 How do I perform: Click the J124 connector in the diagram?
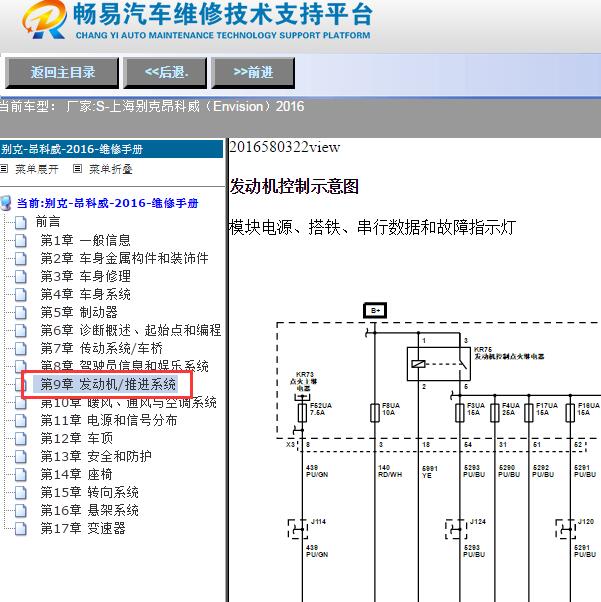(x=456, y=529)
